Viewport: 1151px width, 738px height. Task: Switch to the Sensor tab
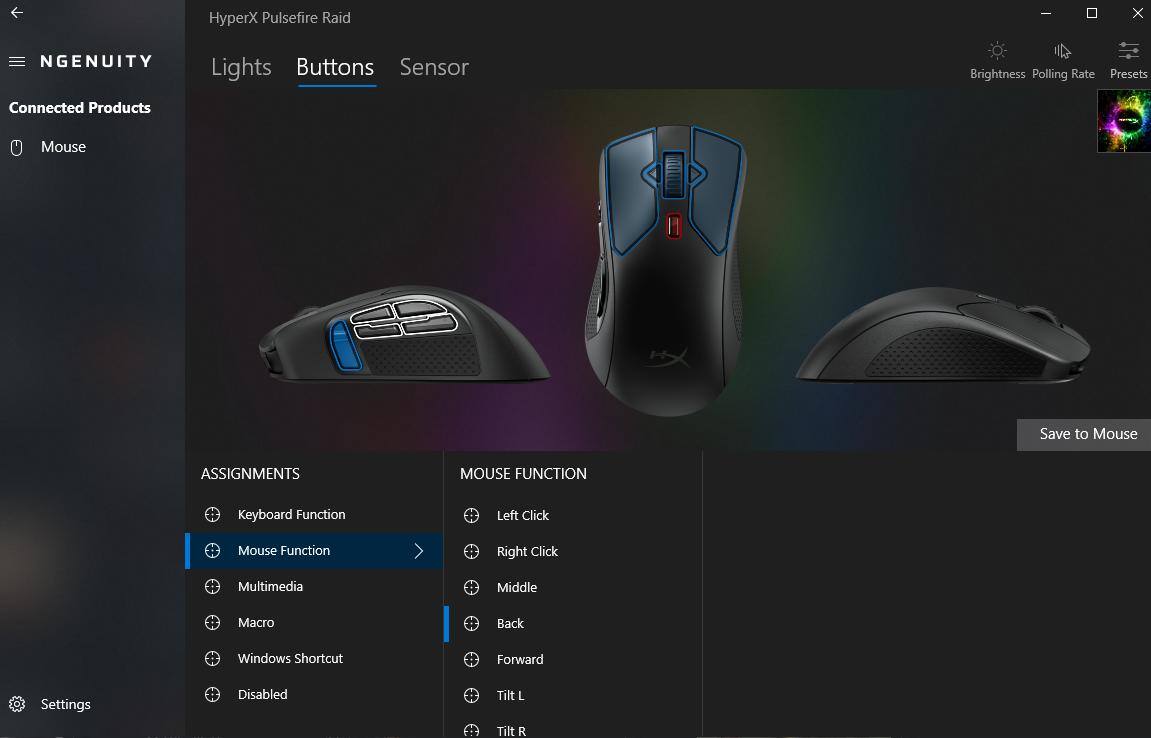click(434, 67)
